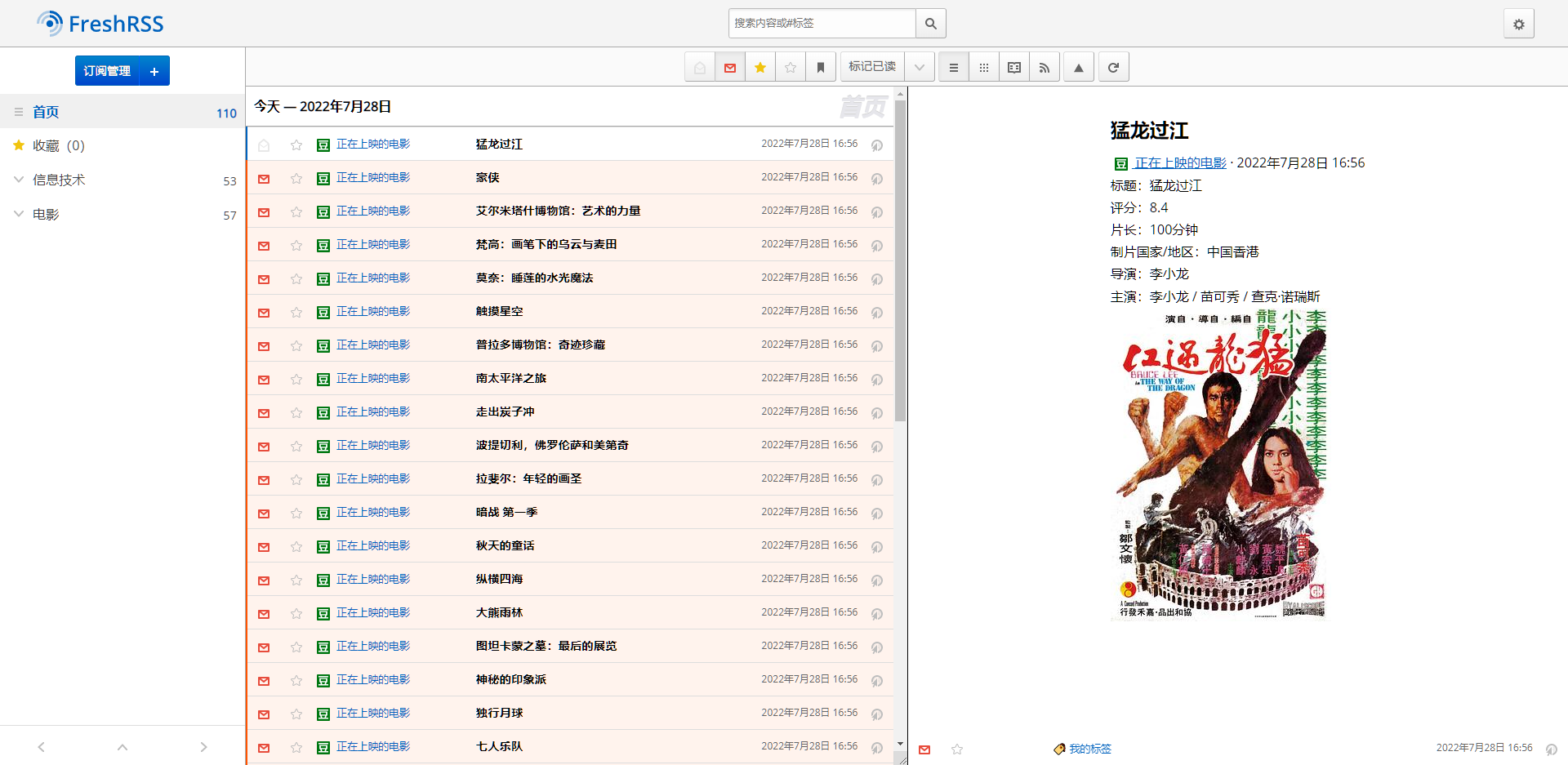The image size is (1568, 765).
Task: Open 拉斐尔：年轻的画圣 article
Action: [x=528, y=479]
